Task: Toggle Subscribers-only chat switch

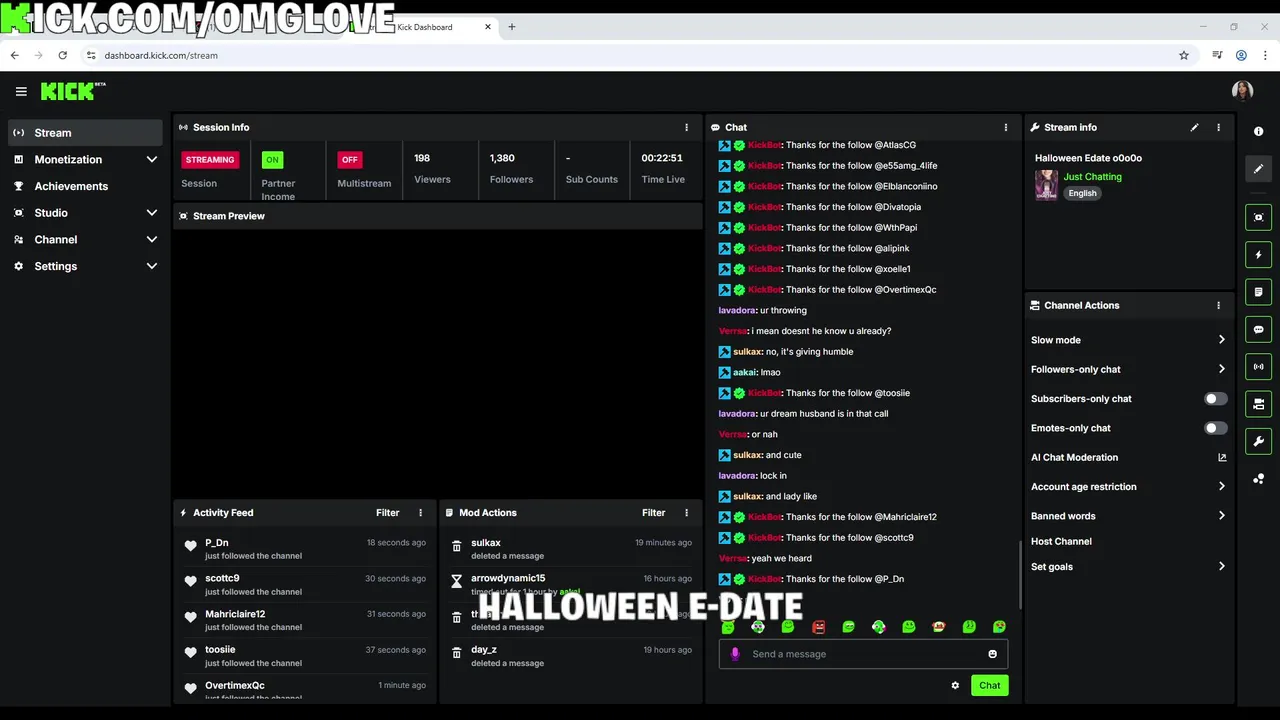Action: coord(1215,398)
